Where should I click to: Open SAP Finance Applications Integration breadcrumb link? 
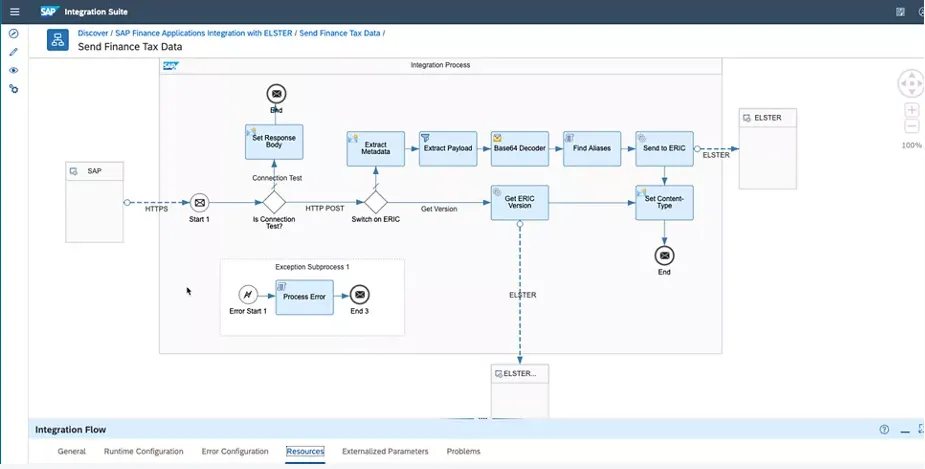click(x=204, y=33)
